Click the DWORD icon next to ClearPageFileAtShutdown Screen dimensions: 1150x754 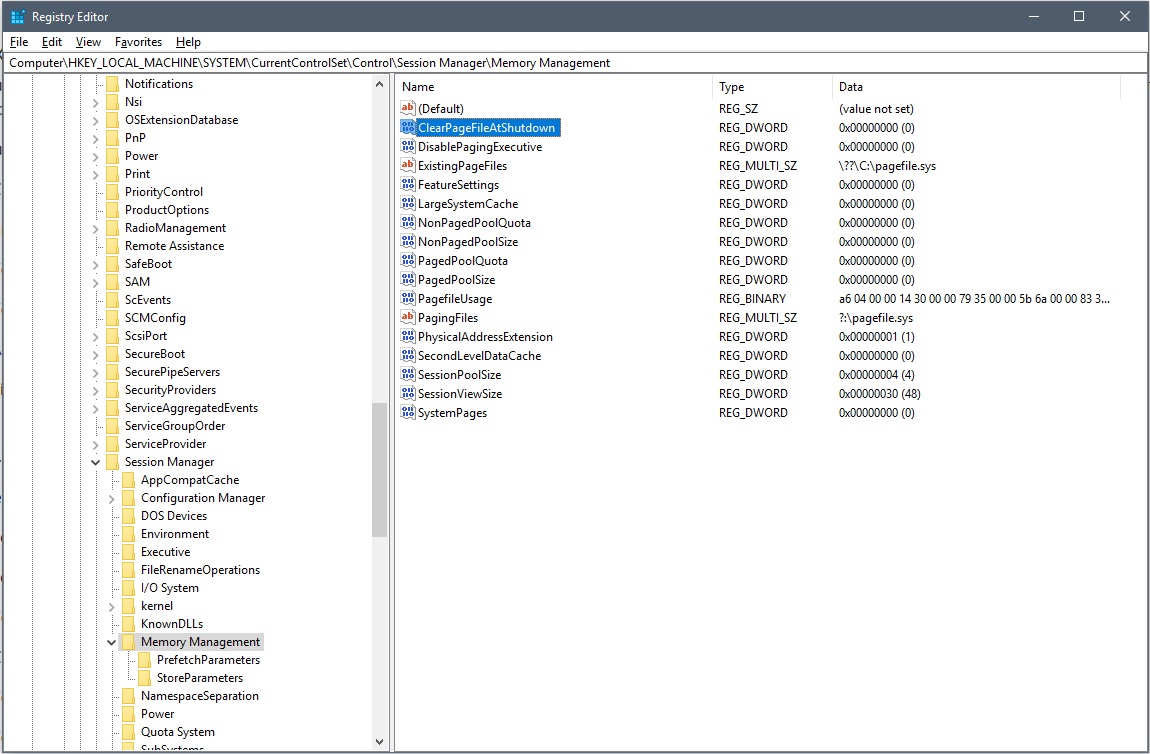408,127
